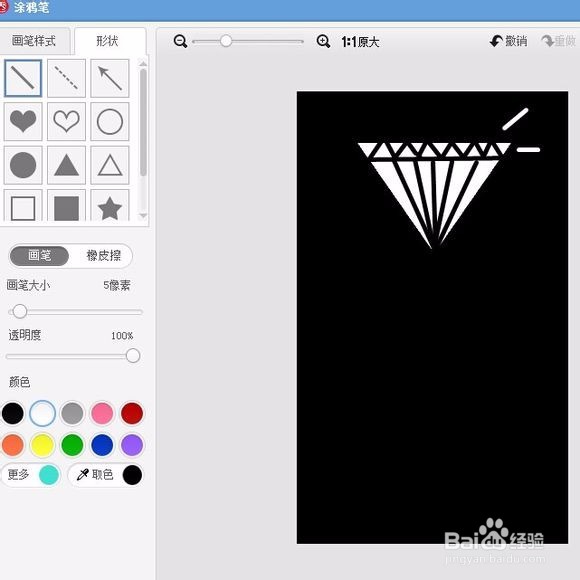Screen dimensions: 580x580
Task: Choose the filled square shape
Action: point(66,206)
